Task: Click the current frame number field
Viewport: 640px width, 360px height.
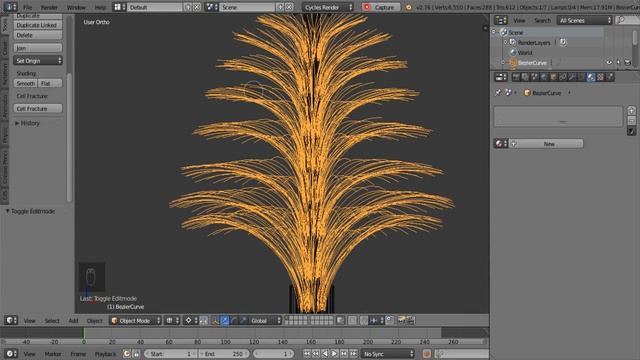Action: 273,353
